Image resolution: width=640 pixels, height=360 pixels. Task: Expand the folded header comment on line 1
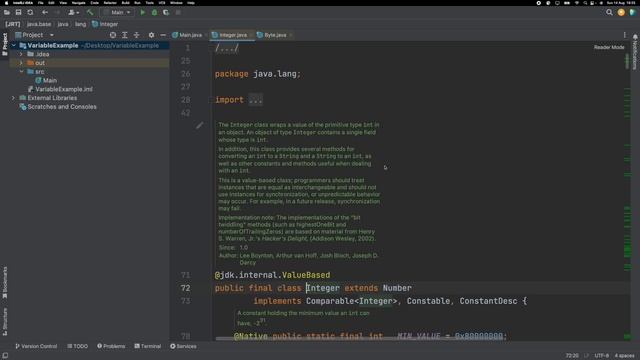227,48
